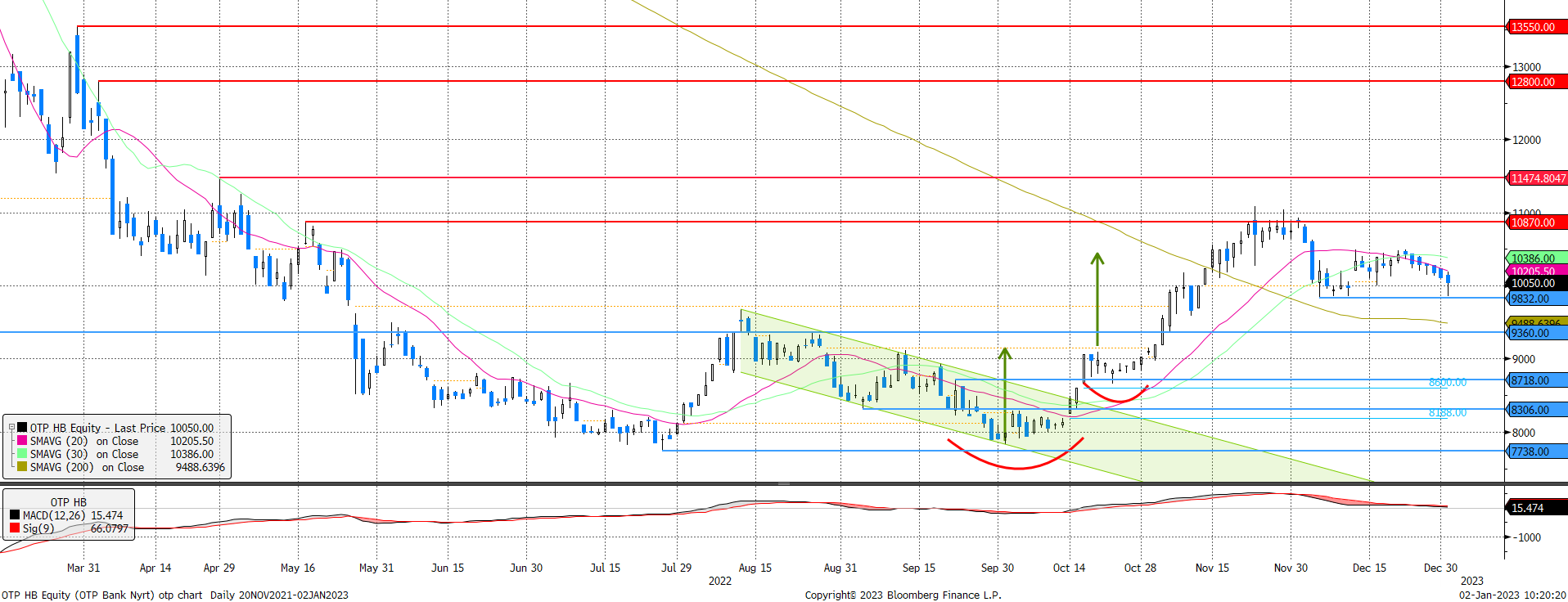The height and width of the screenshot is (602, 1568).
Task: Click the 11474.8047 red price tag
Action: click(1536, 178)
